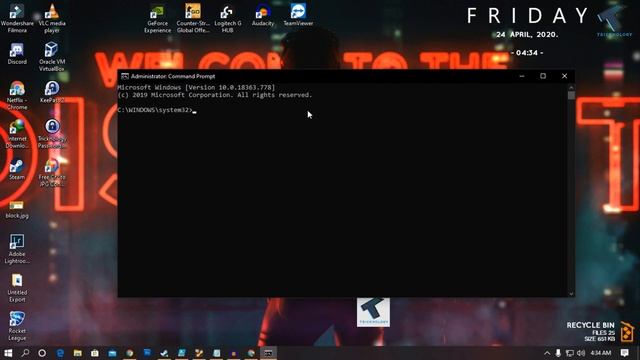Open the taskbar clock showing 4:34 AM
Screen dimensions: 640x360
pos(601,353)
